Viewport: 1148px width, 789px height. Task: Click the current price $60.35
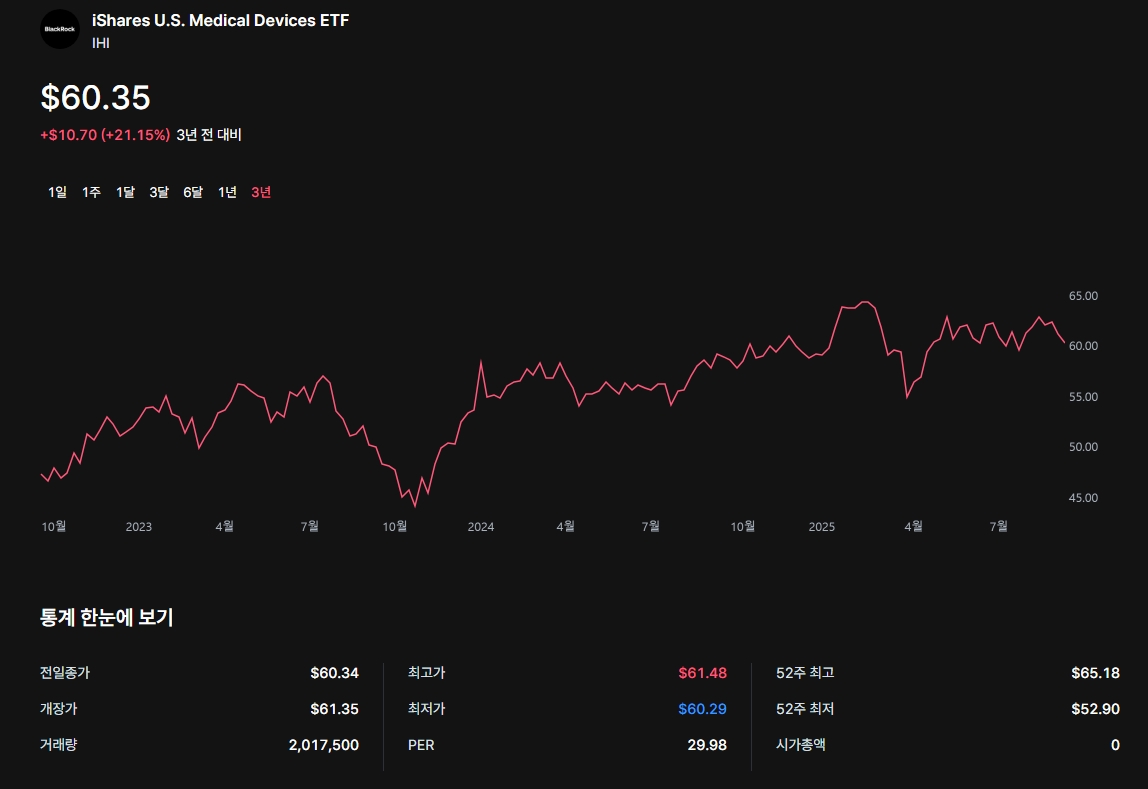click(95, 97)
